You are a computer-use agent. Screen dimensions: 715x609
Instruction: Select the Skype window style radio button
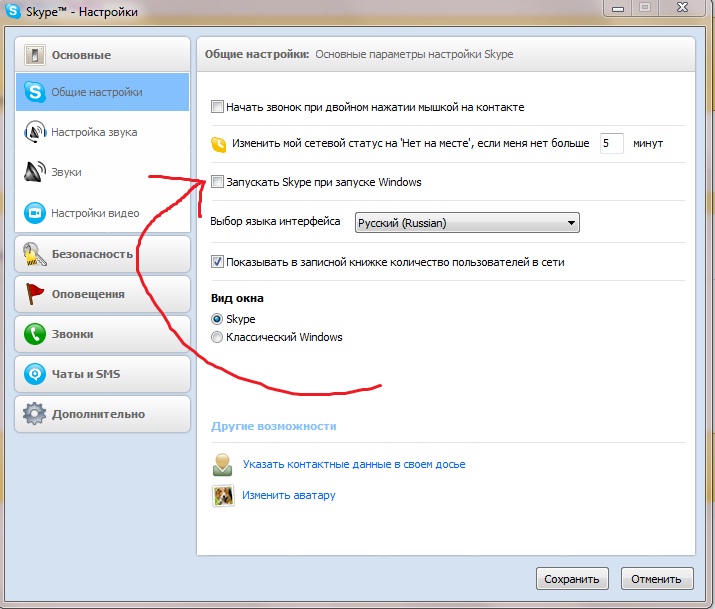217,319
